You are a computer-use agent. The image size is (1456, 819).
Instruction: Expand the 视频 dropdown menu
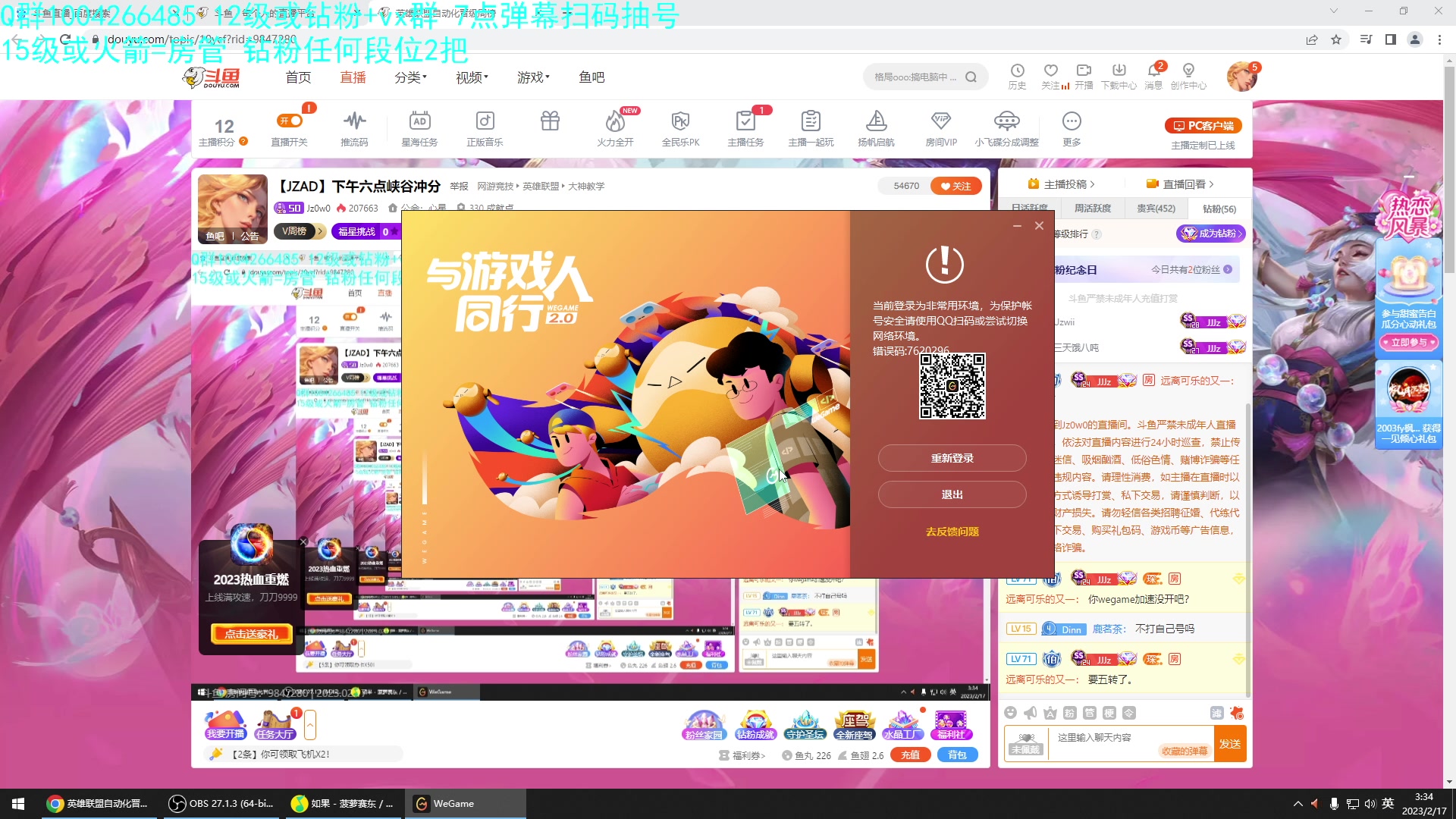pyautogui.click(x=472, y=77)
